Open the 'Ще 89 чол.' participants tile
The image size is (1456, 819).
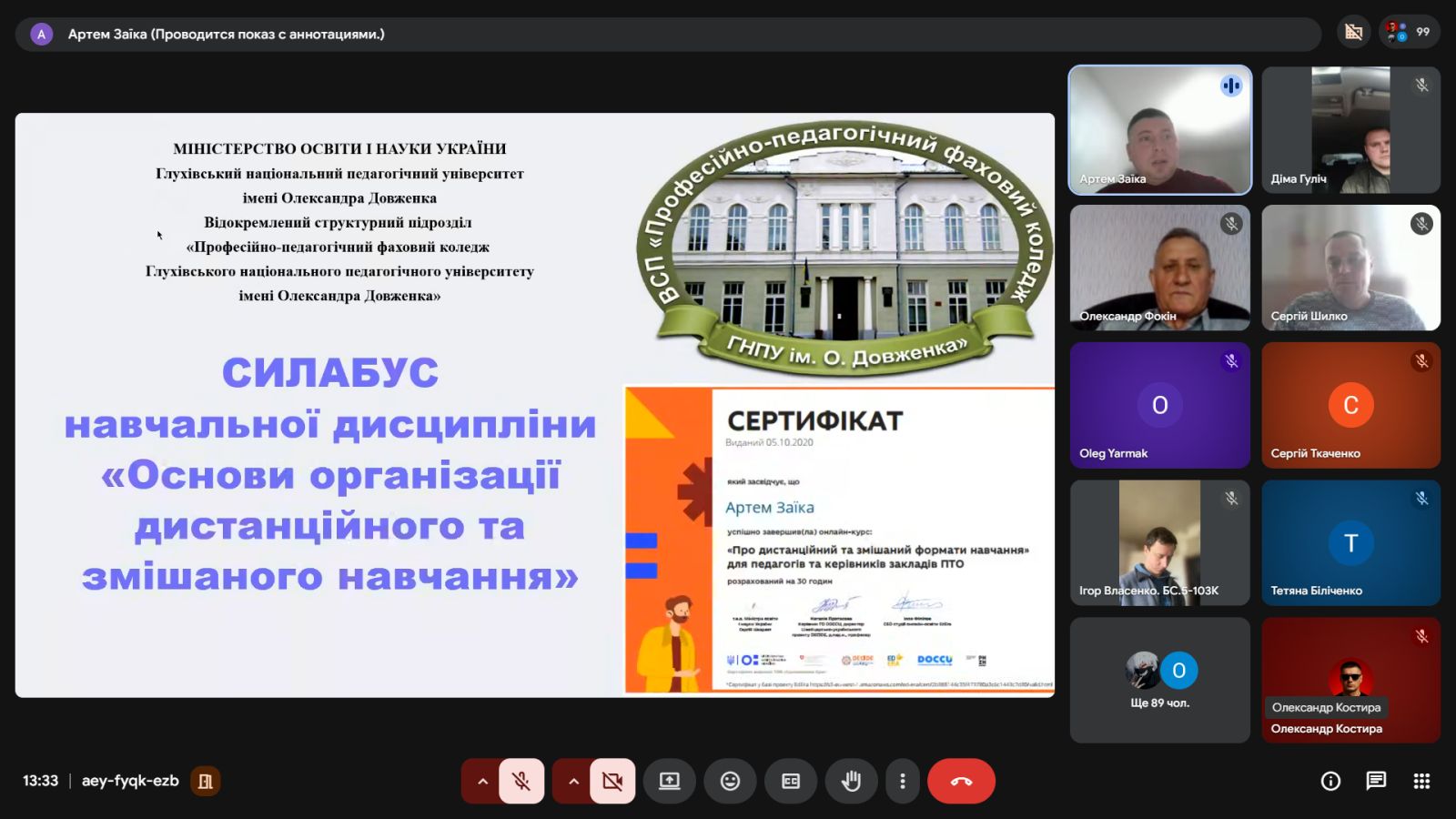(x=1159, y=680)
